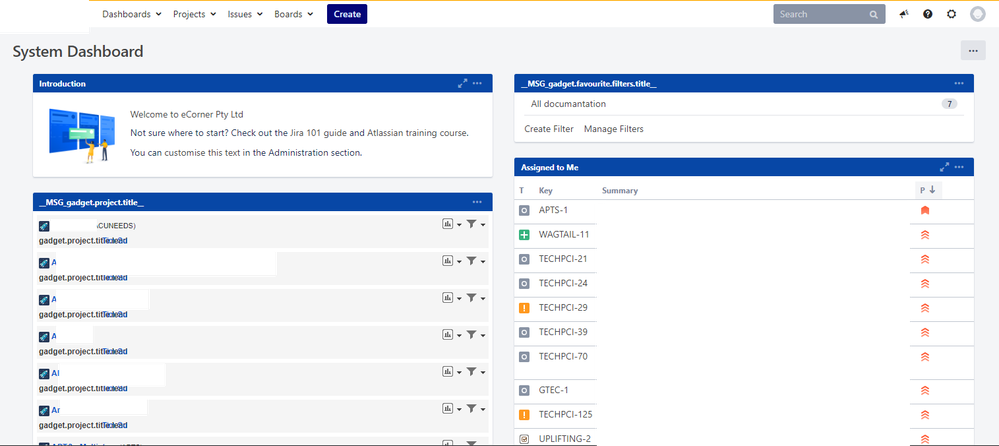This screenshot has width=999, height=446.
Task: Open the Introduction gadget ellipsis menu
Action: [477, 83]
